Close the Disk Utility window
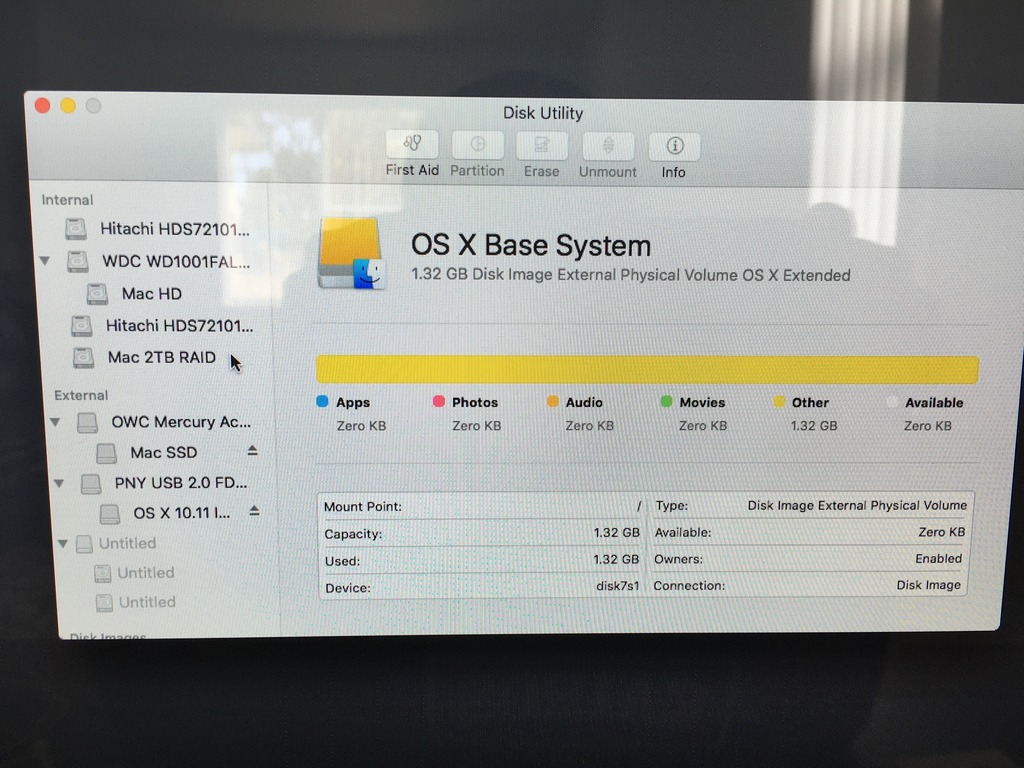1024x768 pixels. coord(42,105)
